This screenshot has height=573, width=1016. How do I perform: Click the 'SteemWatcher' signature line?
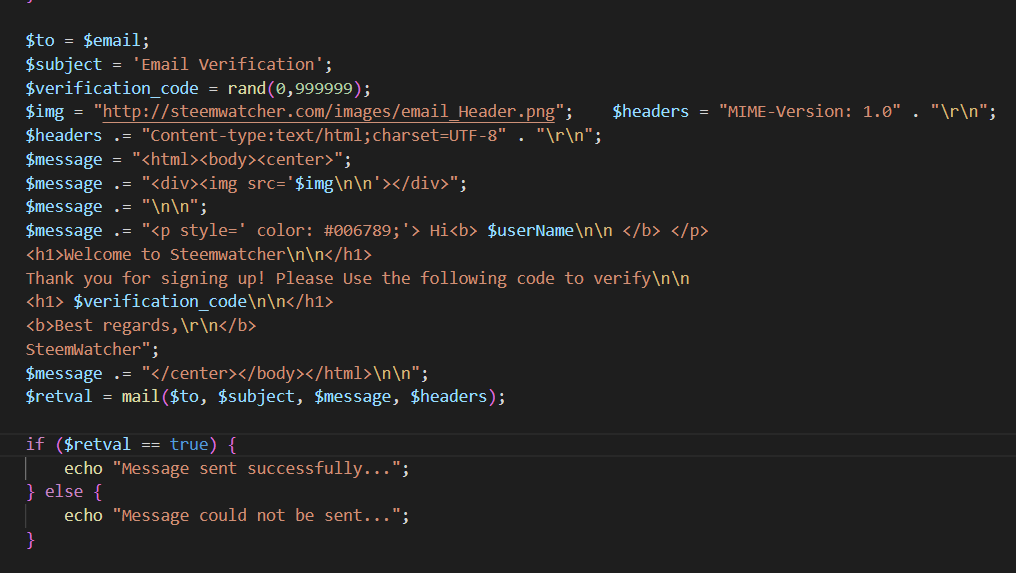[x=83, y=350]
